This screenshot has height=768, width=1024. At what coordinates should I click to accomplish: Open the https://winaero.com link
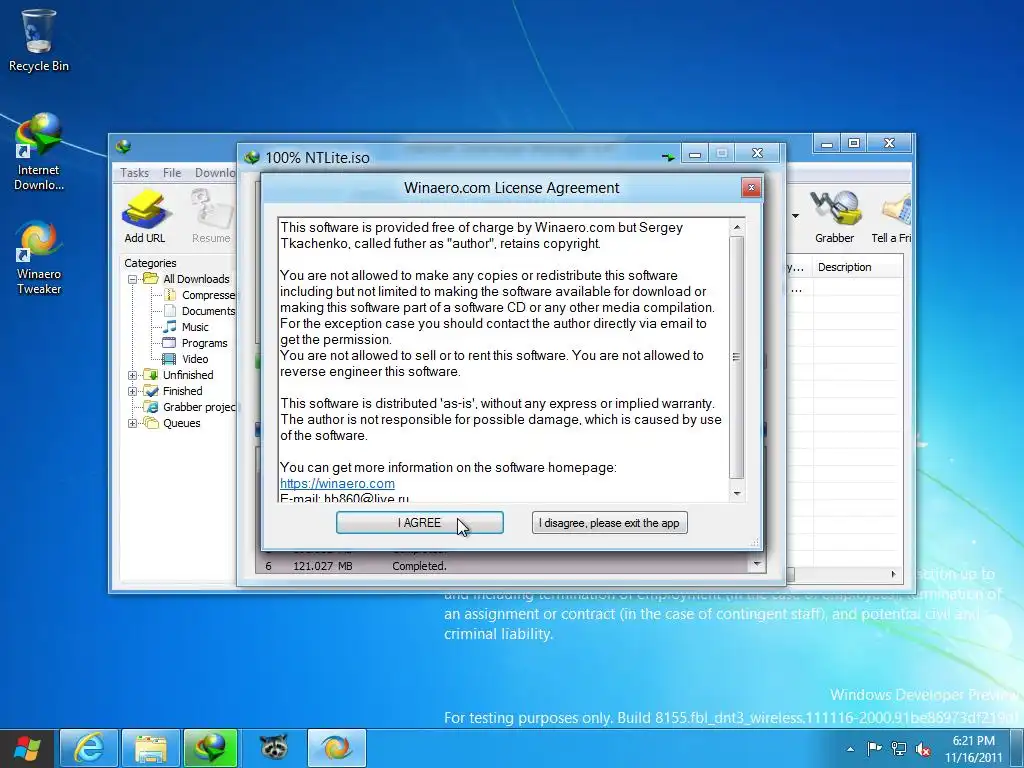pos(337,483)
